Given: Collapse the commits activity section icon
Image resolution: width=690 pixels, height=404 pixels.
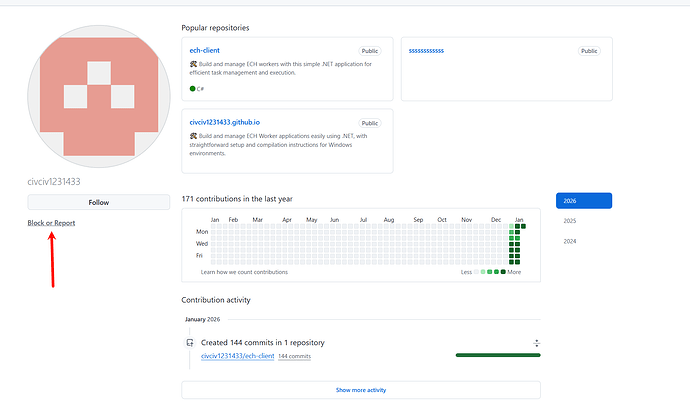Looking at the screenshot, I should [x=536, y=343].
